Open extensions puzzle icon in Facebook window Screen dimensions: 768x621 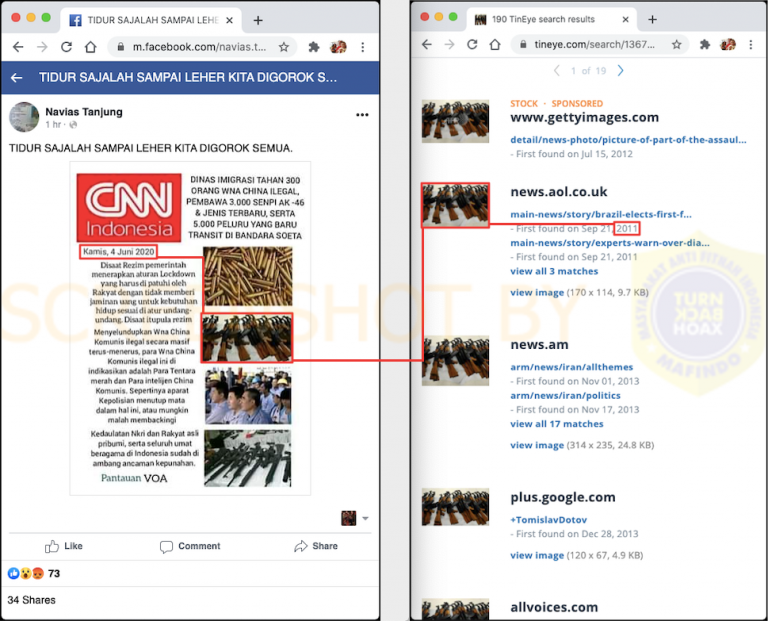point(313,47)
